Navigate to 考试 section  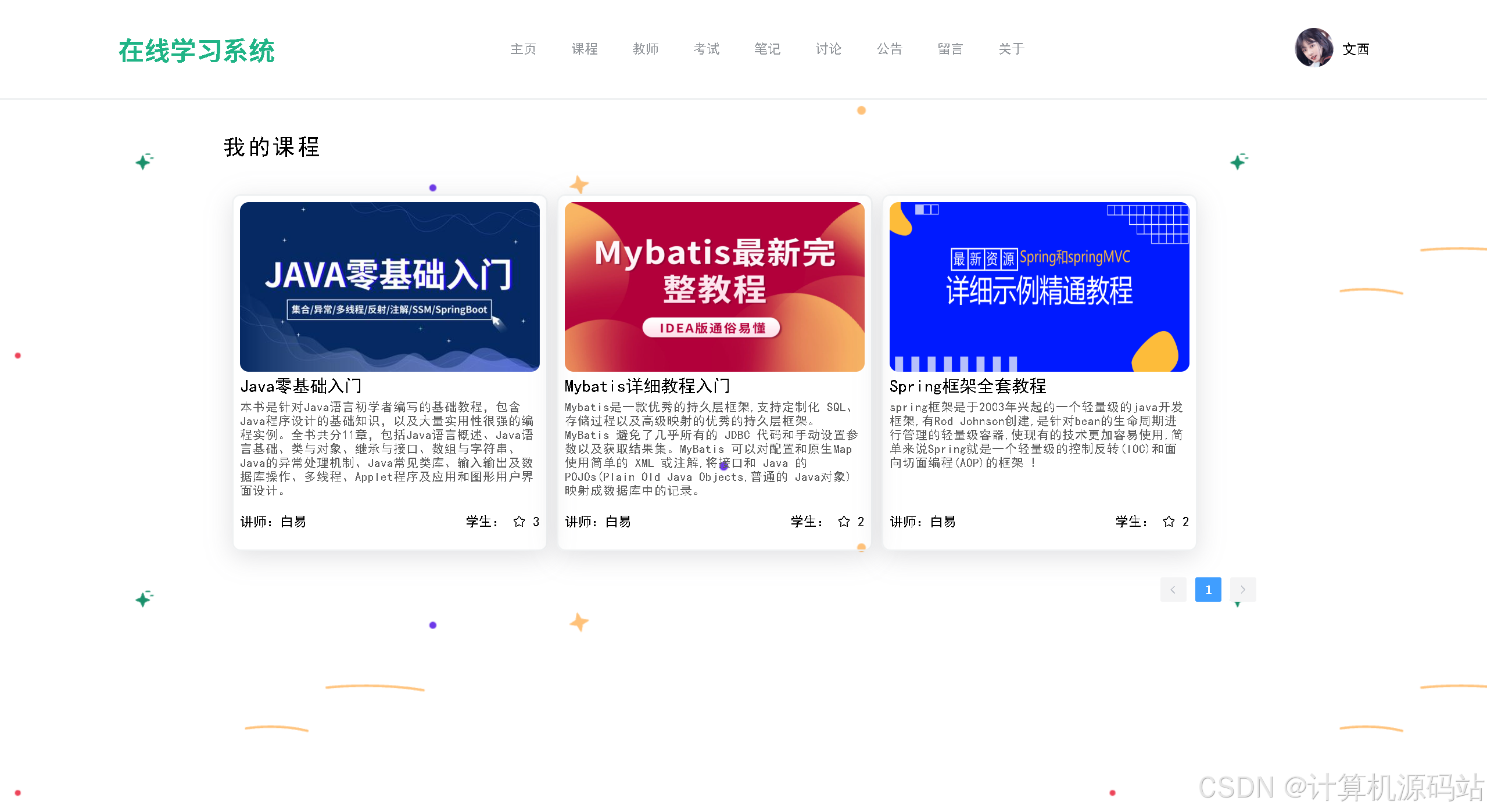tap(706, 49)
